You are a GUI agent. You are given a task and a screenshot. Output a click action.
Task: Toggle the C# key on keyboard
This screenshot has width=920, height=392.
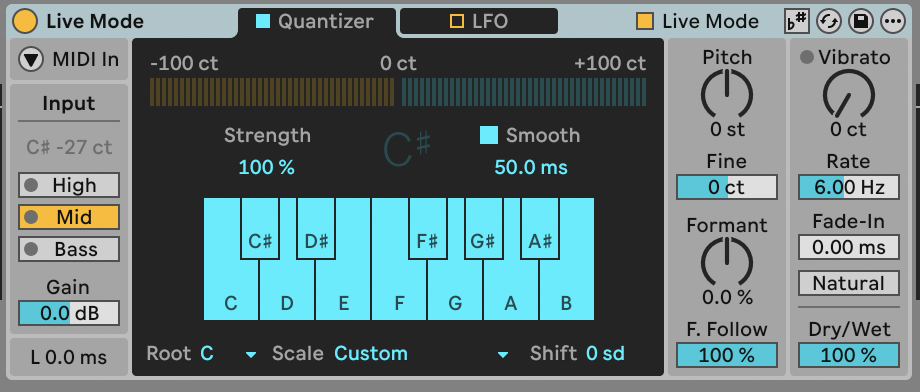259,229
